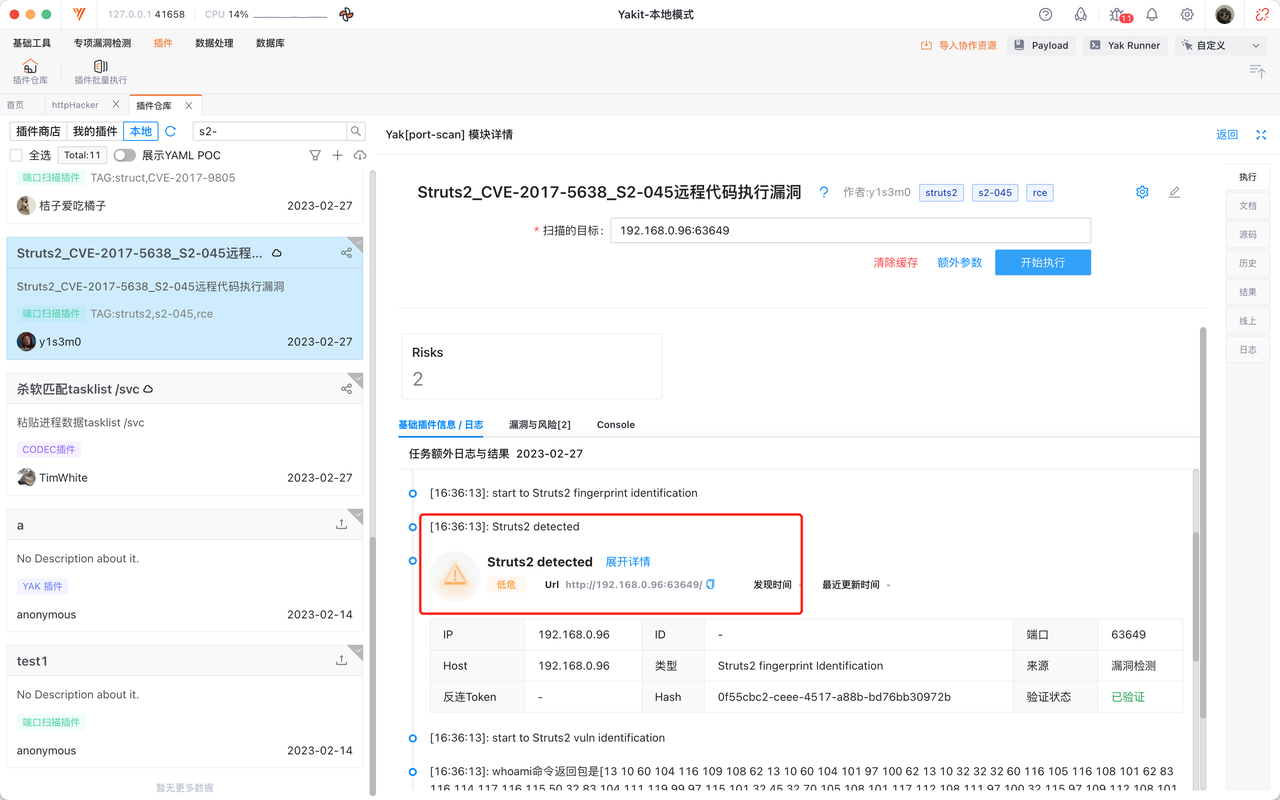Open the notifications bell
Viewport: 1280px width, 800px height.
click(1152, 15)
